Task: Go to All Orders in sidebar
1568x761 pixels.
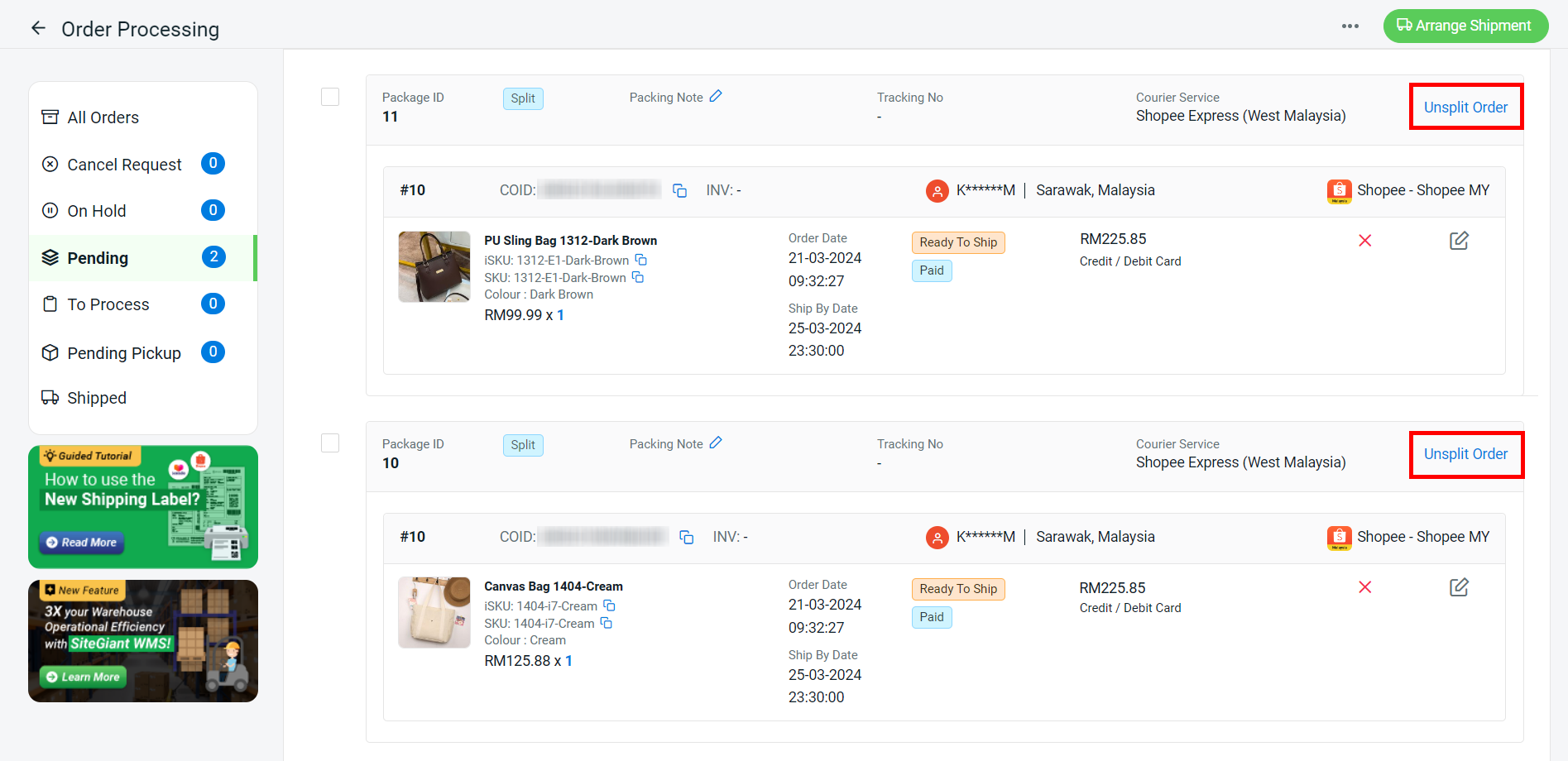Action: 103,117
